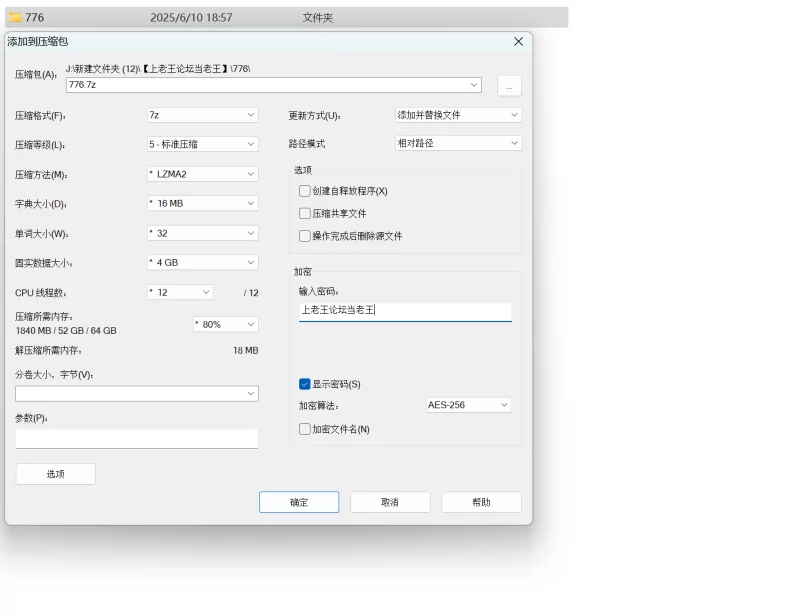Open the browse (...) button for the archive path
The width and height of the screenshot is (800, 616).
(509, 86)
